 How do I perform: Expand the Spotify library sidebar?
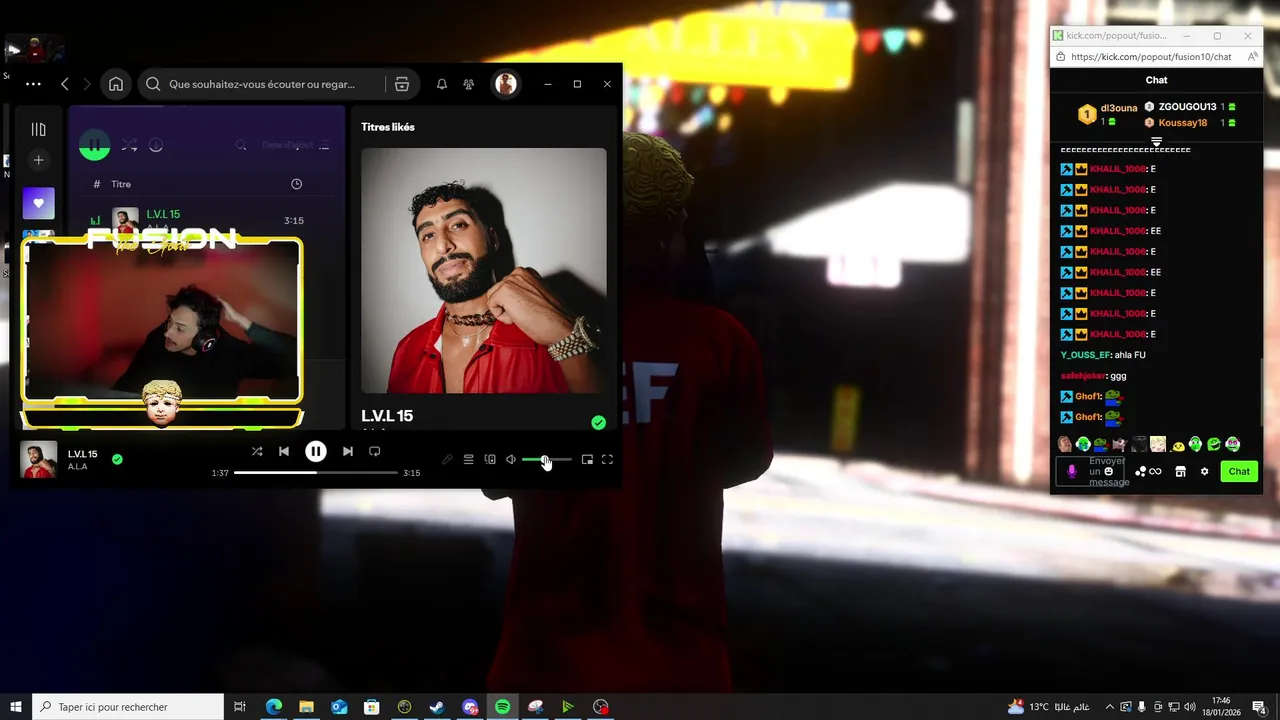point(38,129)
